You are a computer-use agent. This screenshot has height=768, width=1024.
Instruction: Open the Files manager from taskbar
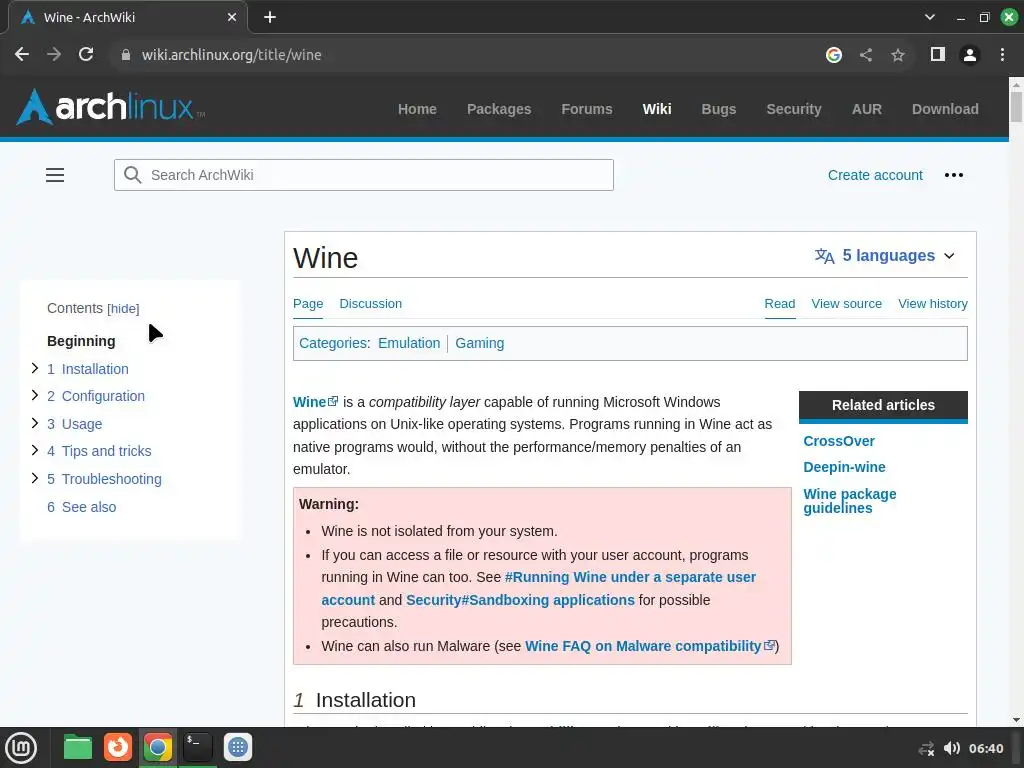[x=78, y=747]
